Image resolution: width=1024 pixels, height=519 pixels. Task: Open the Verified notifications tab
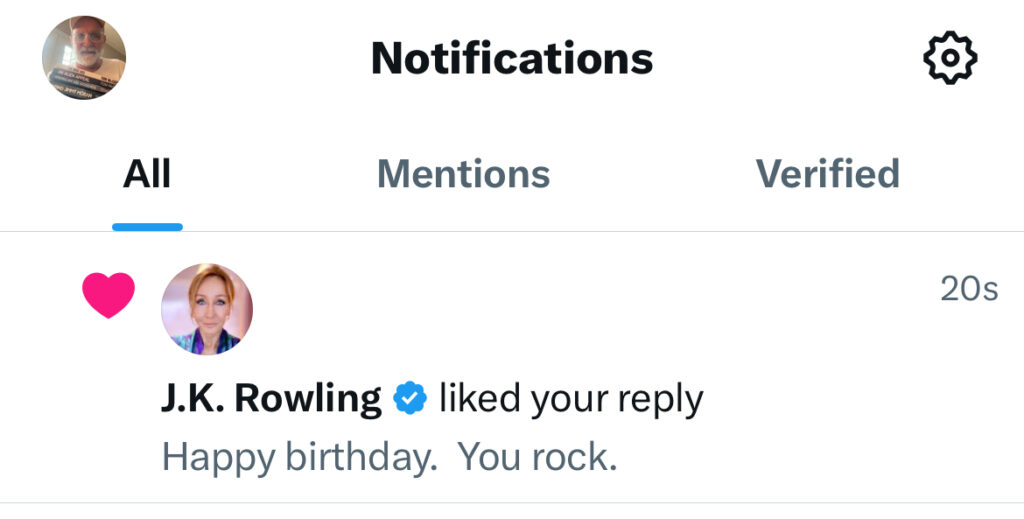[x=827, y=174]
